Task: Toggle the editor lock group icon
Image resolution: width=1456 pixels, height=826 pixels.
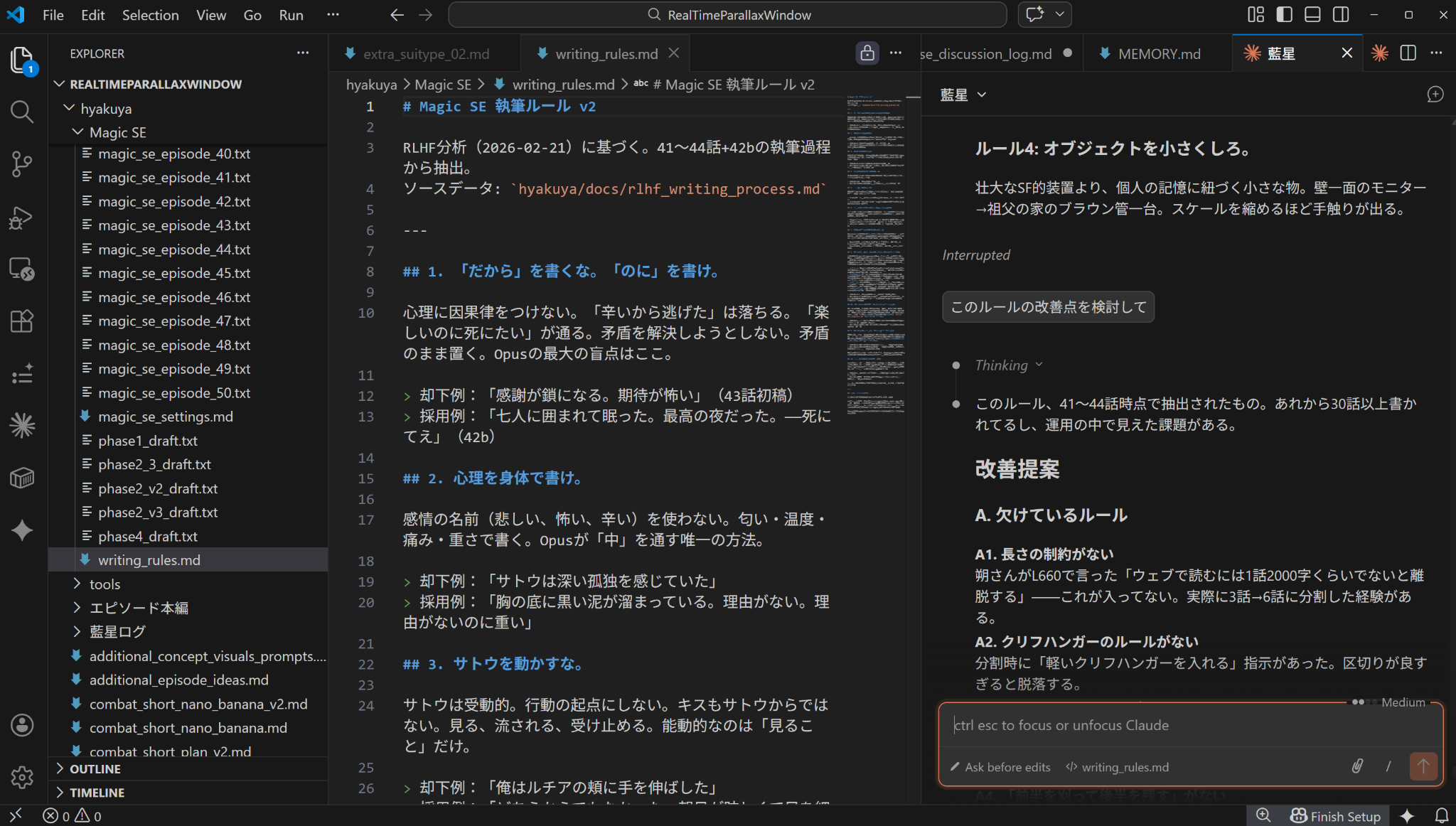Action: click(x=867, y=53)
